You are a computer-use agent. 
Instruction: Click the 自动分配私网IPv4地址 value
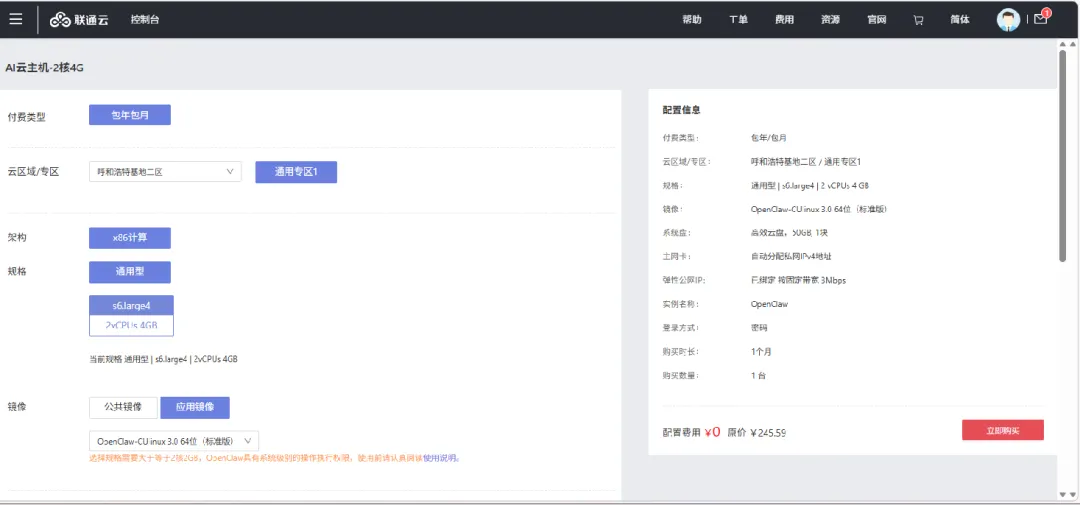point(791,256)
